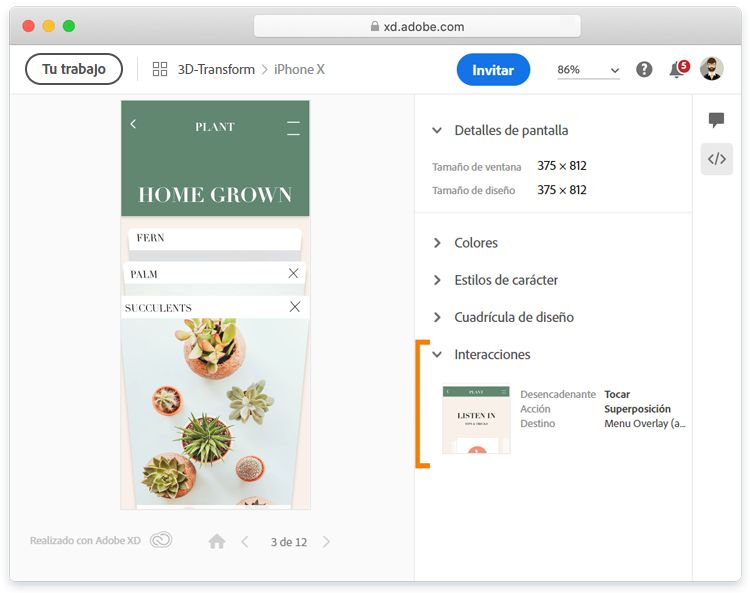
Task: Expand the Estilos de carácter section
Action: tap(437, 280)
